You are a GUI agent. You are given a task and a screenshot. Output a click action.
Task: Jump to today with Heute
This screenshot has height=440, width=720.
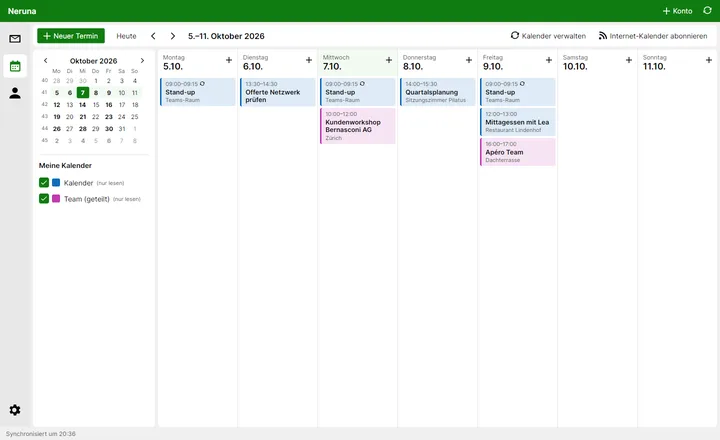point(126,36)
